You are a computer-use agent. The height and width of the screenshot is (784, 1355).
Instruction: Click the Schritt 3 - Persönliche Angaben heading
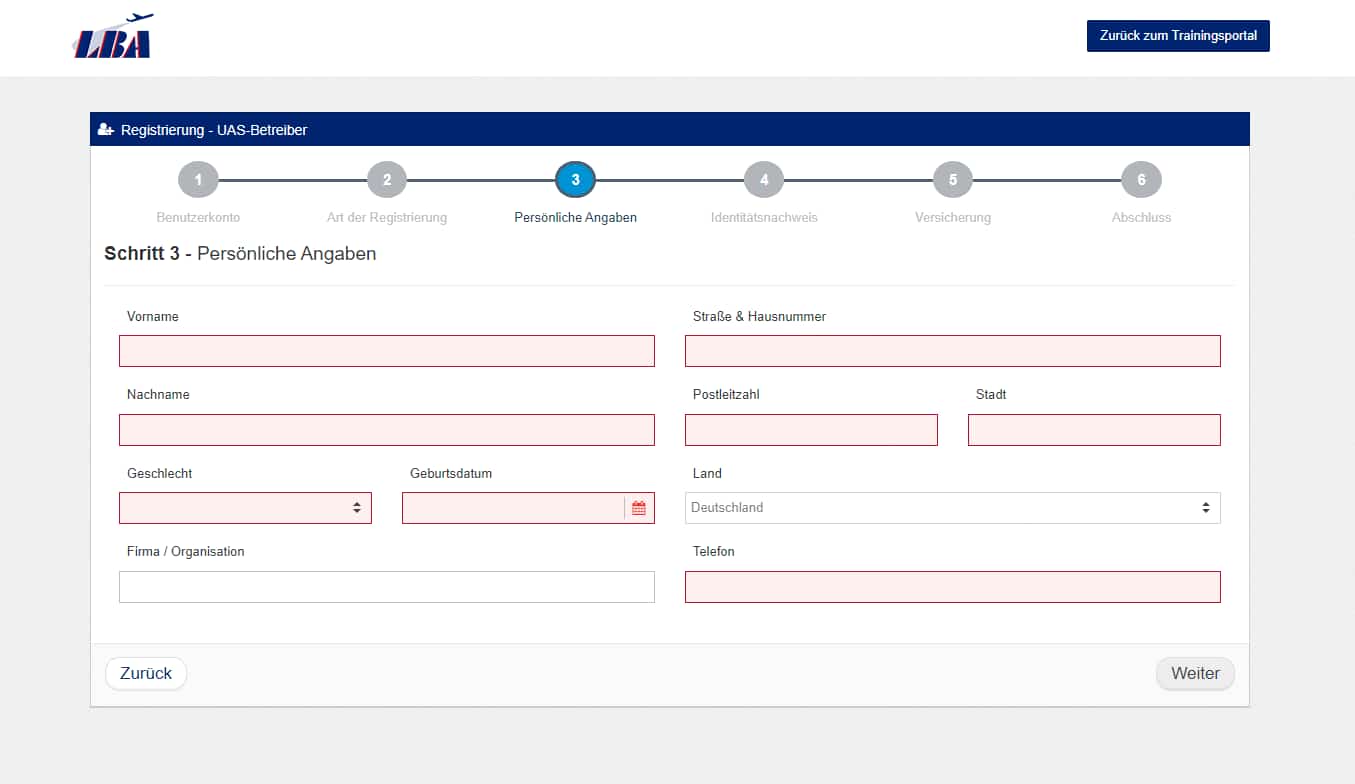(x=240, y=254)
